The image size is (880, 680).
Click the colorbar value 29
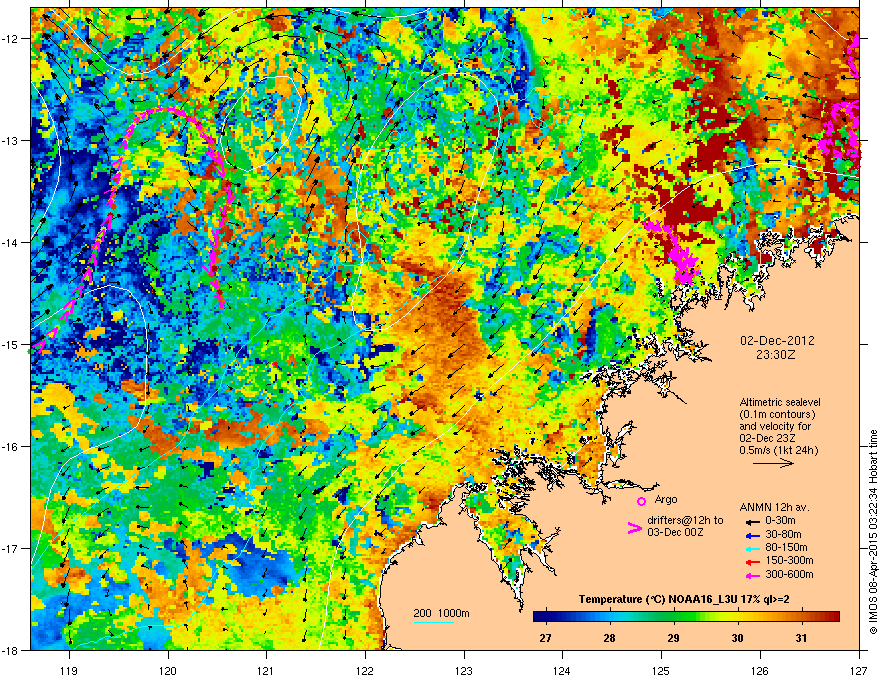[673, 638]
